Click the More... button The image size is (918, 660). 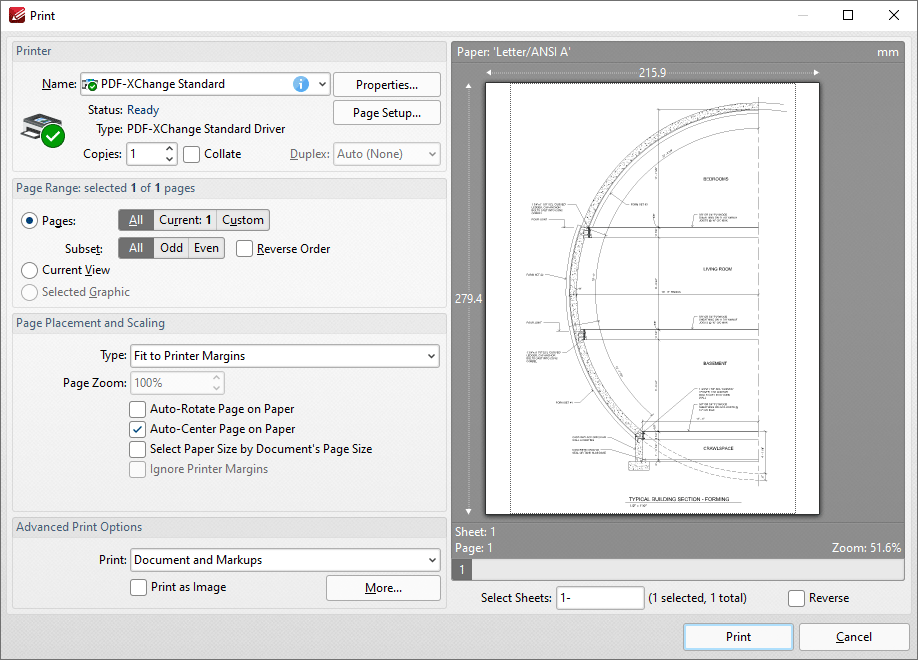point(383,588)
